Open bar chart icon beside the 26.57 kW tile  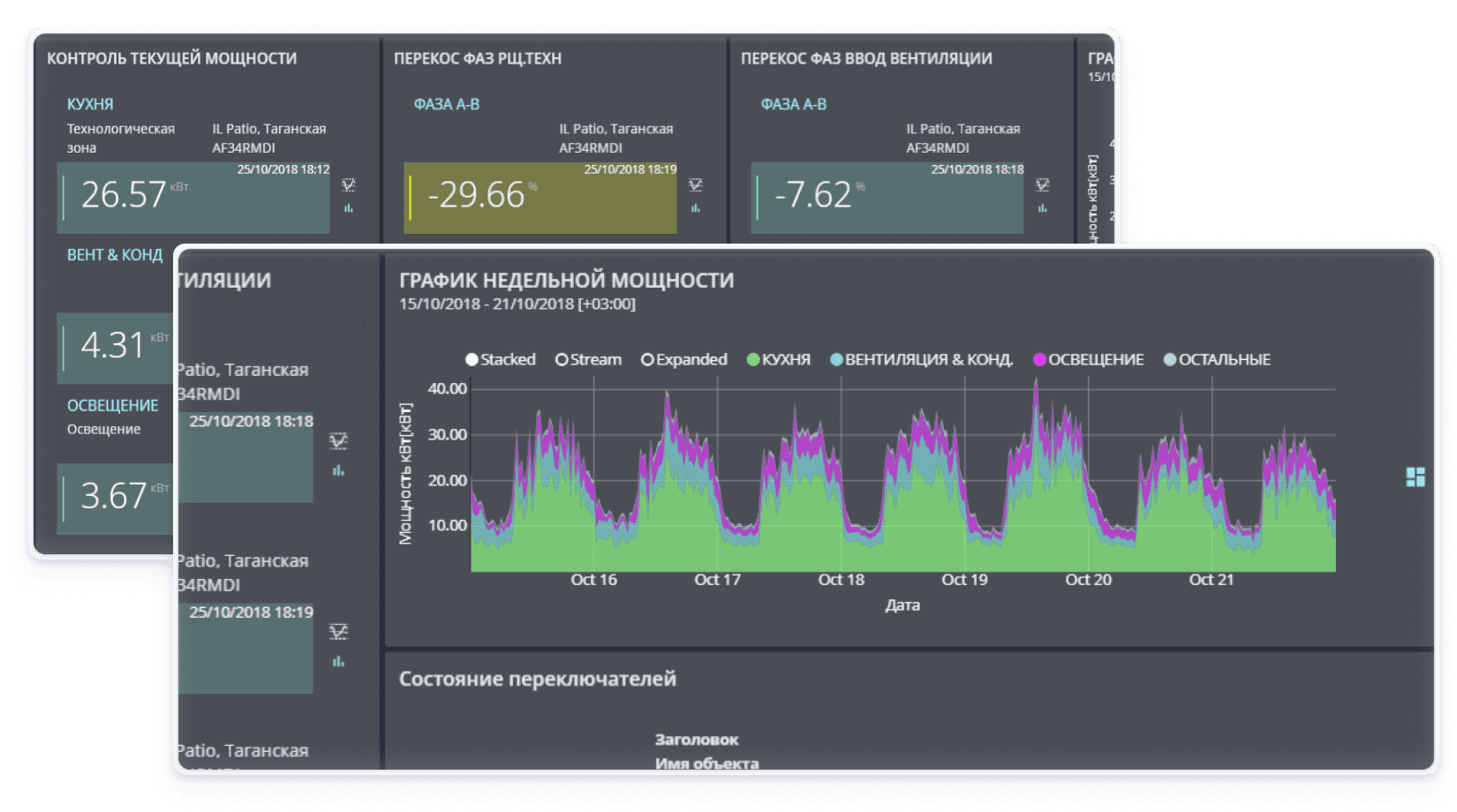tap(349, 208)
